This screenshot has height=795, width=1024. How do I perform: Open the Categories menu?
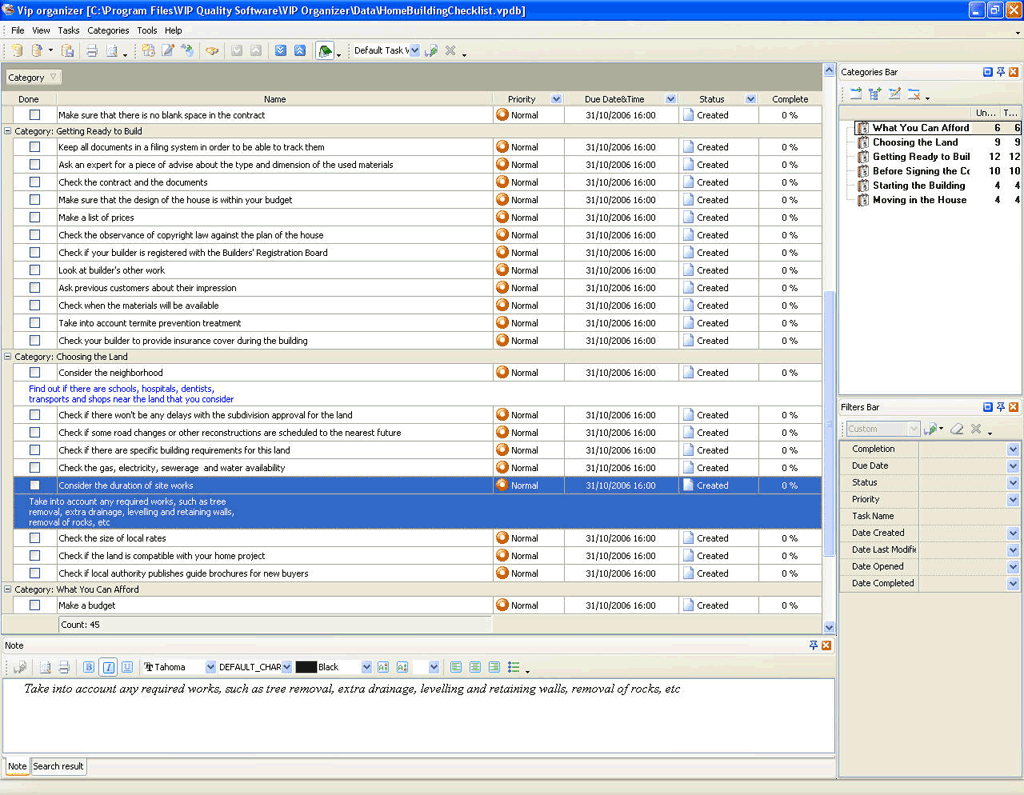[x=108, y=31]
